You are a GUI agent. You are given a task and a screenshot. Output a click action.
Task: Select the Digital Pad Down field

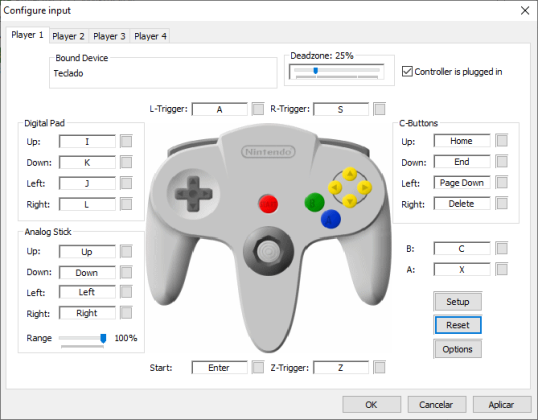point(87,162)
